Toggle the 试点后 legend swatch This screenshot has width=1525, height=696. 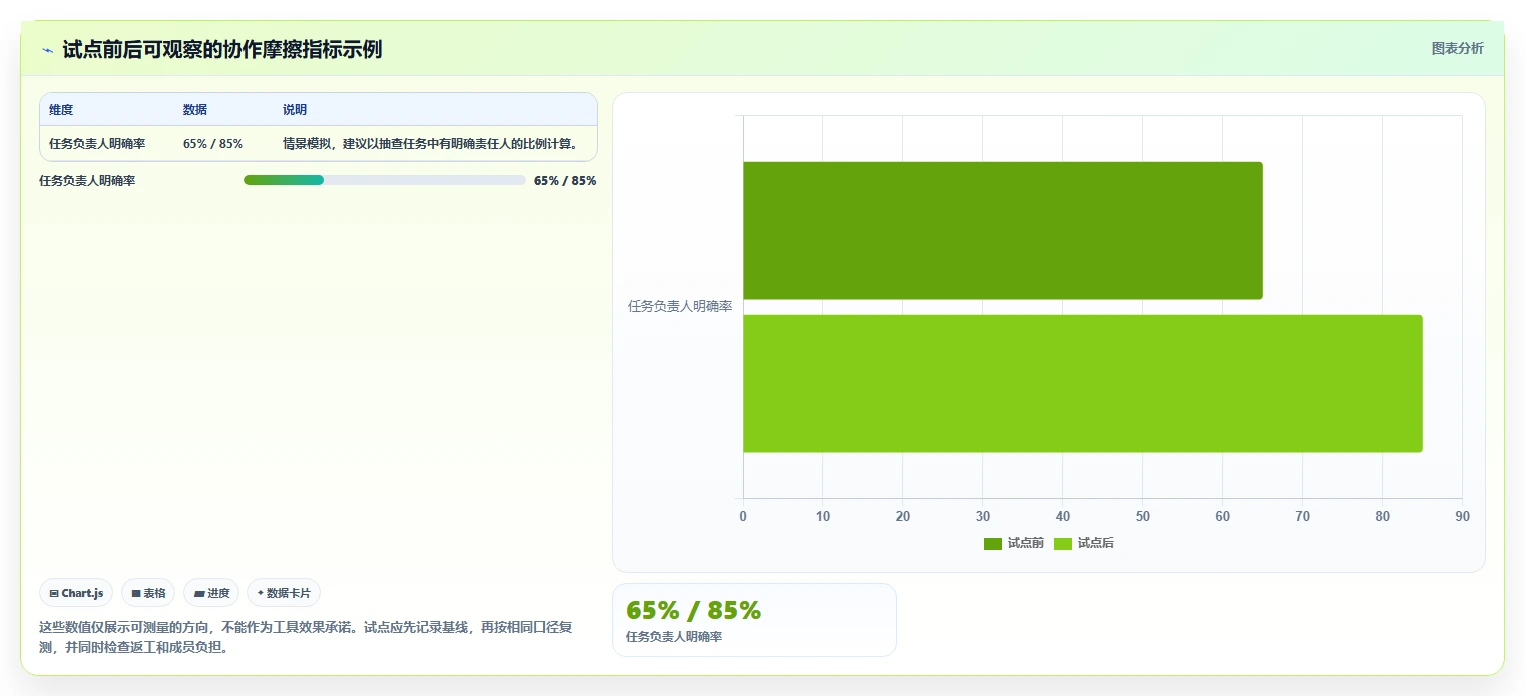pyautogui.click(x=1063, y=543)
